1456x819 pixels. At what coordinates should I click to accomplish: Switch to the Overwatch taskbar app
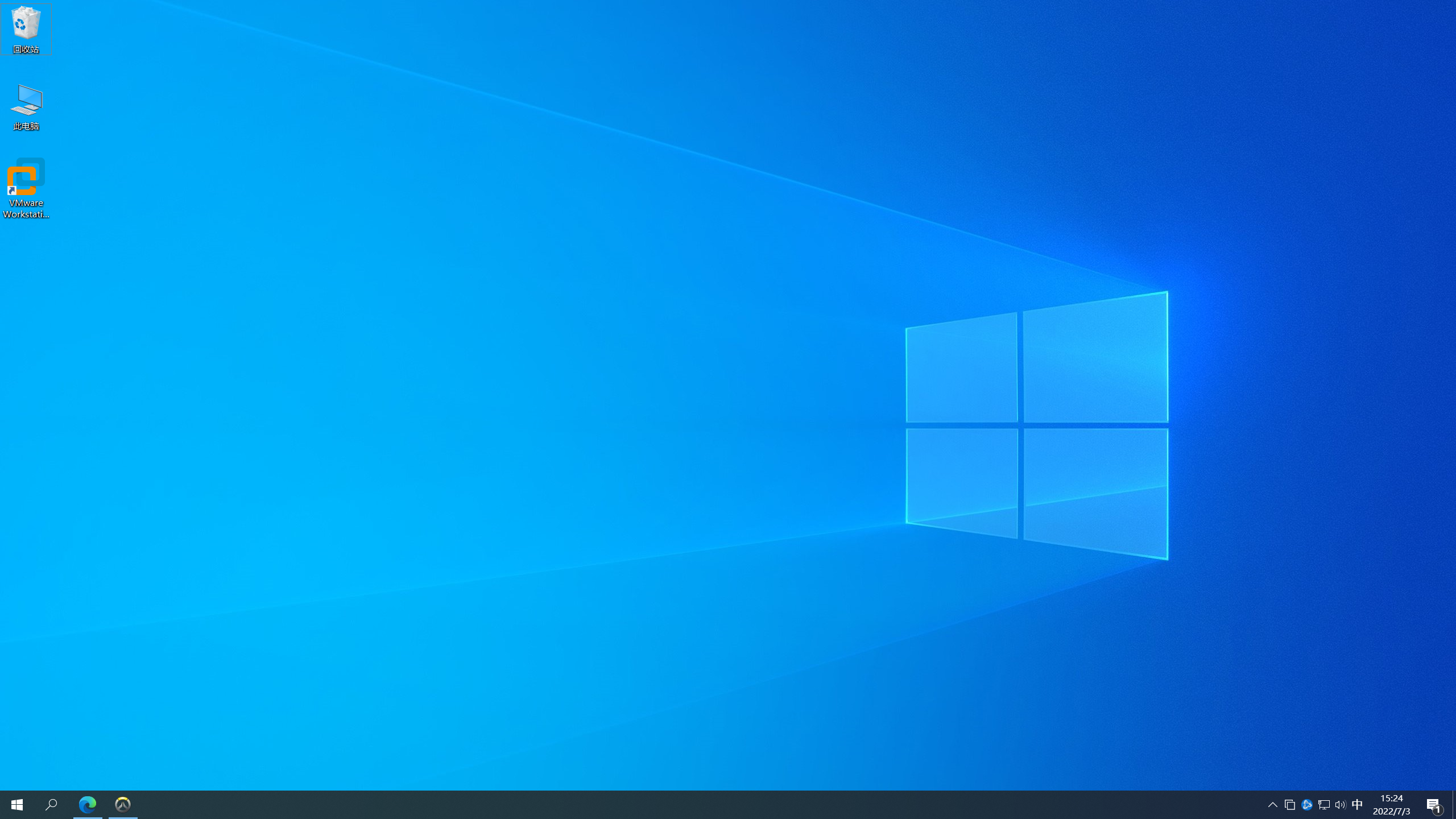(123, 805)
